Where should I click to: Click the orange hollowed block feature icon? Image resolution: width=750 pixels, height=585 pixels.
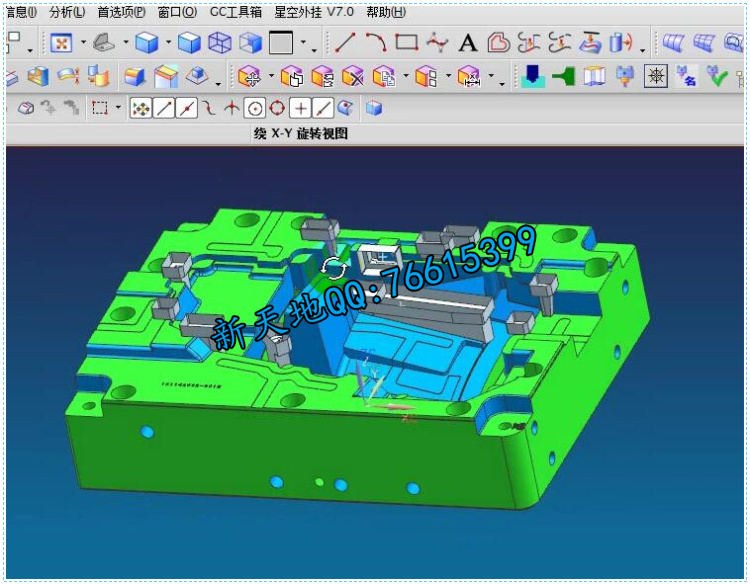pyautogui.click(x=38, y=76)
